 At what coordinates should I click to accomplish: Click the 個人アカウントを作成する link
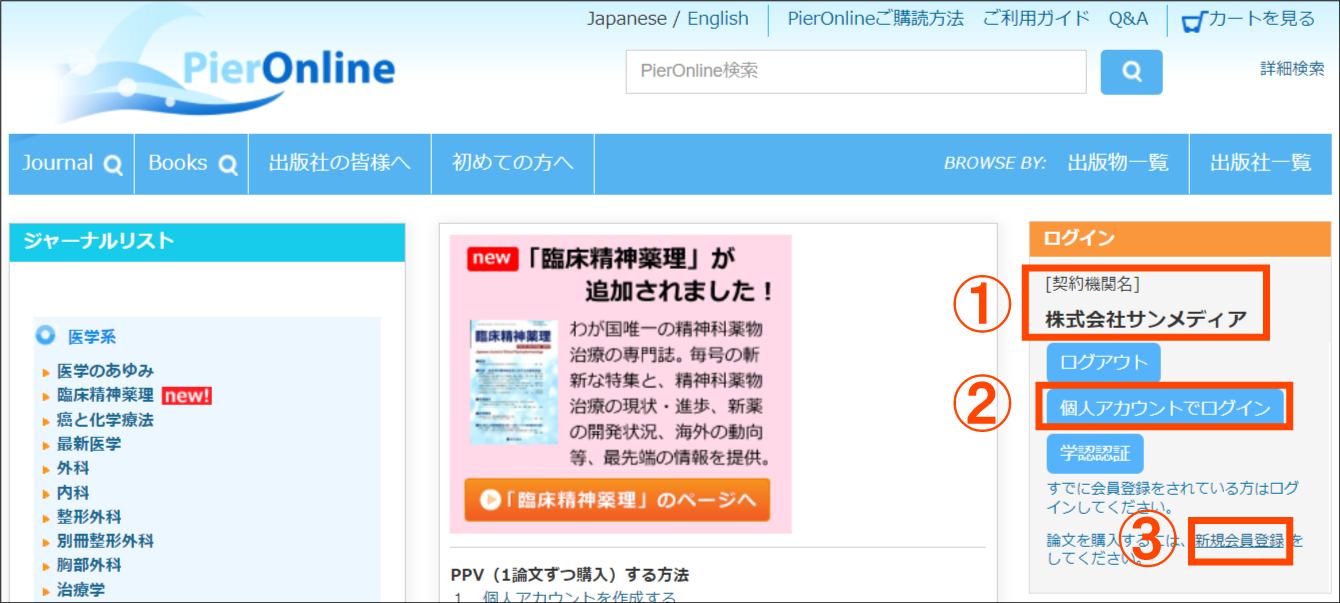point(579,598)
